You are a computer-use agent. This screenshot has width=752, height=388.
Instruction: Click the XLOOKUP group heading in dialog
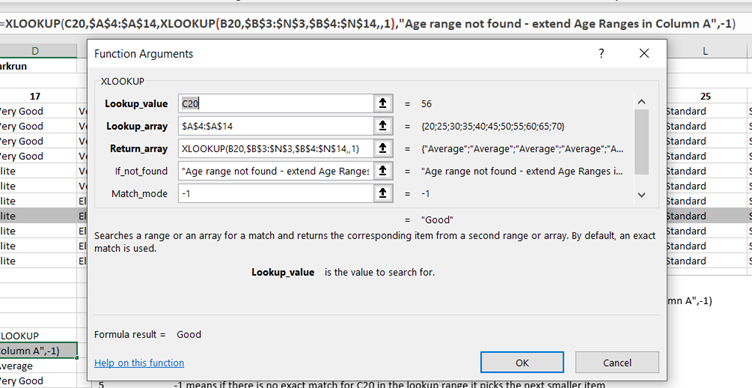[122, 81]
